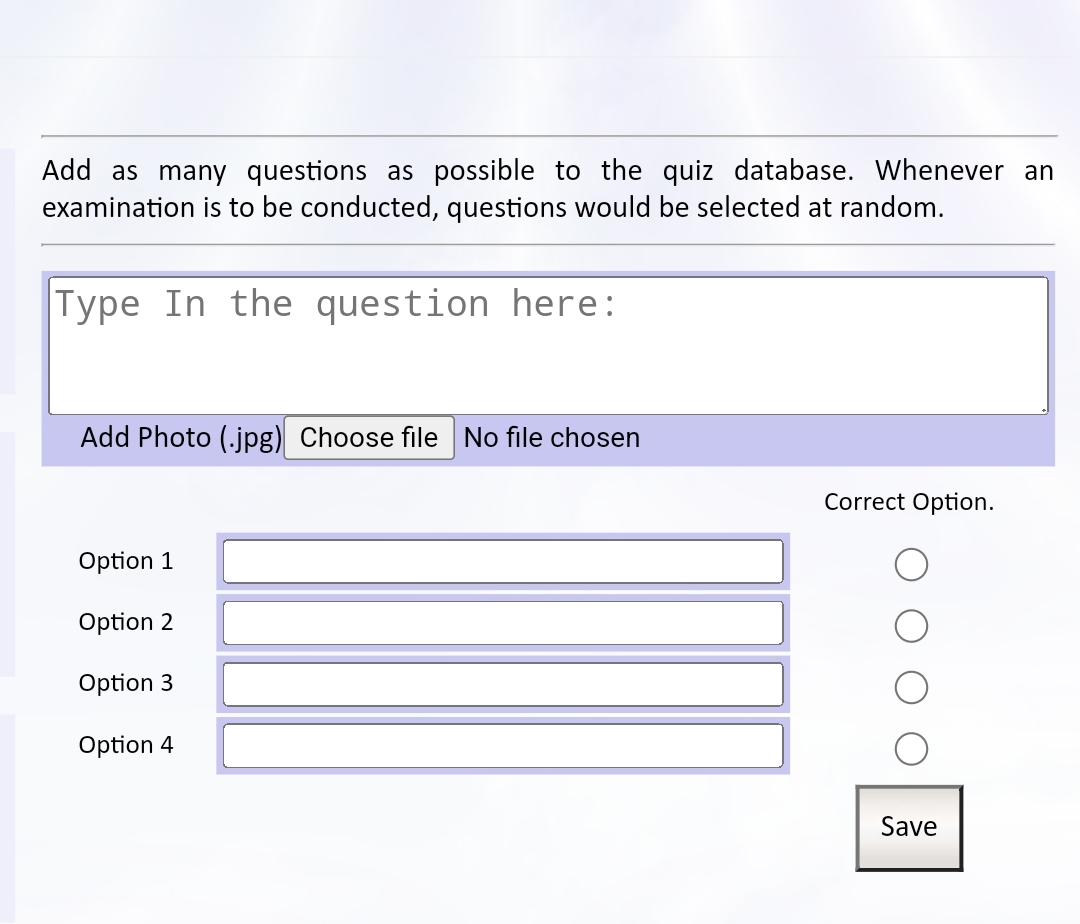Image resolution: width=1080 pixels, height=924 pixels.
Task: Mark Option 3 as the correct option
Action: coord(910,688)
